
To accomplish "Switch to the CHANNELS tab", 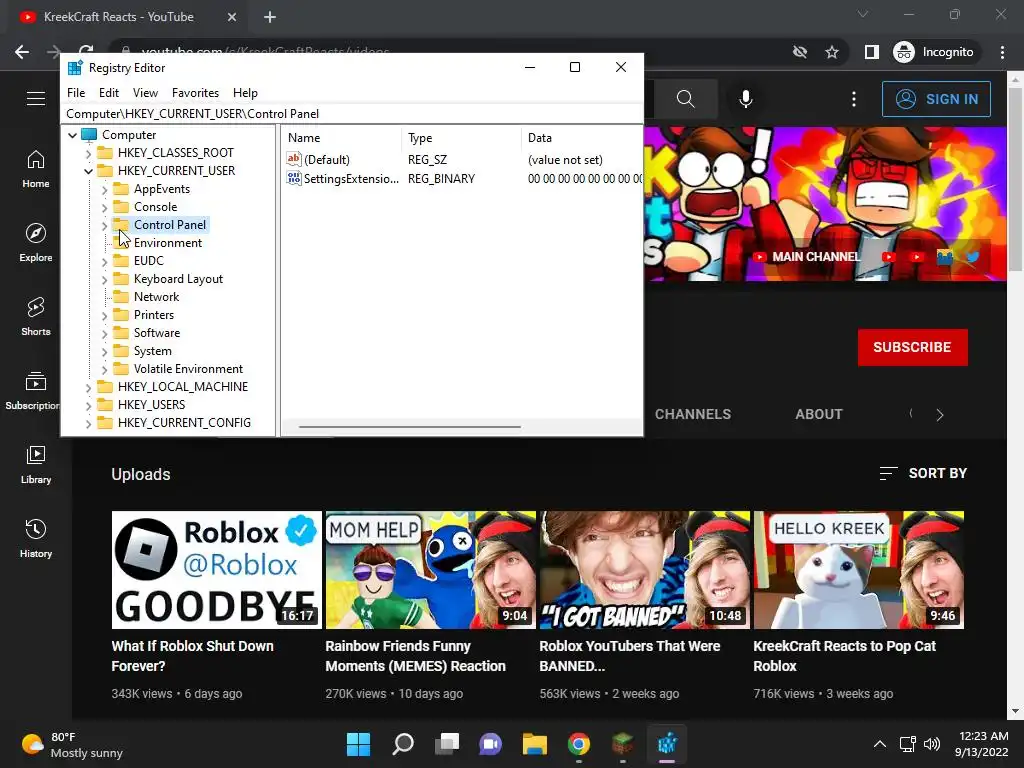I will pos(692,414).
